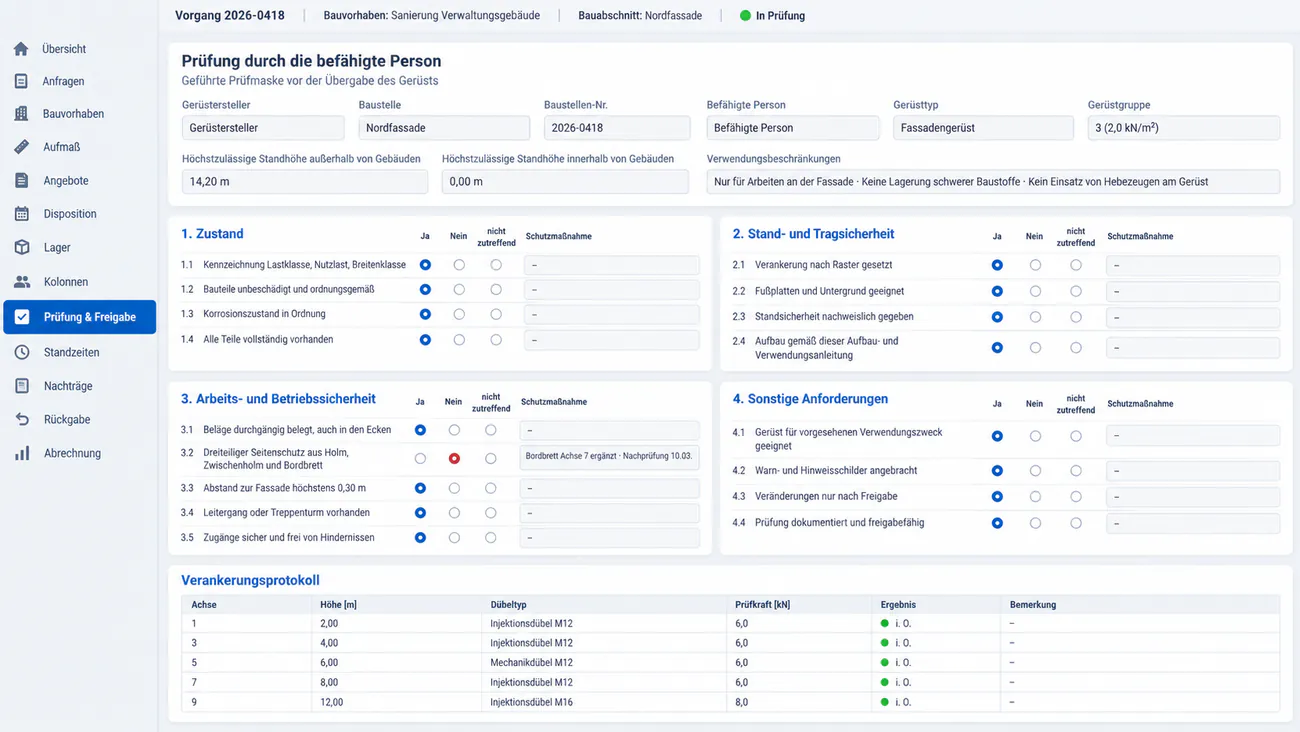
Task: Click the Gerüstgruppe field 3 (2,0 kN/m²)
Action: tap(1184, 128)
